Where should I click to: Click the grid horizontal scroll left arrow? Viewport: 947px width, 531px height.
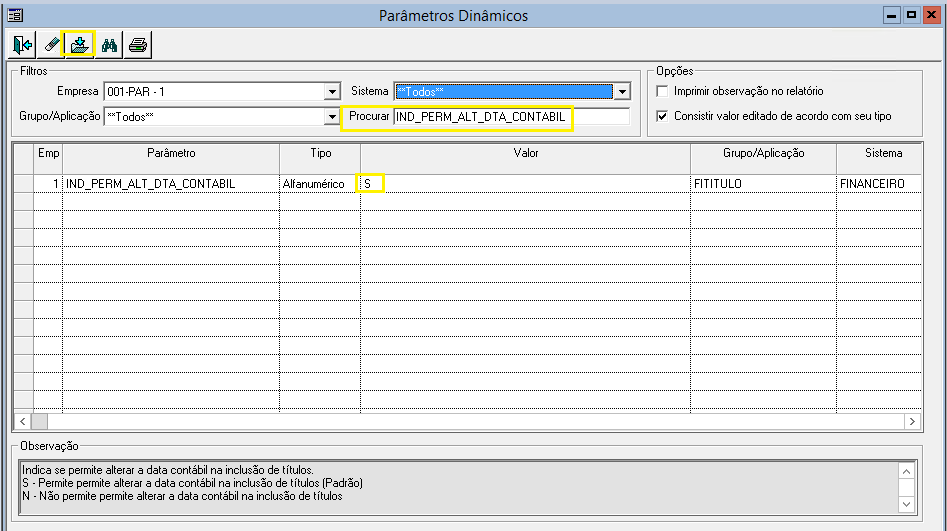pos(22,421)
